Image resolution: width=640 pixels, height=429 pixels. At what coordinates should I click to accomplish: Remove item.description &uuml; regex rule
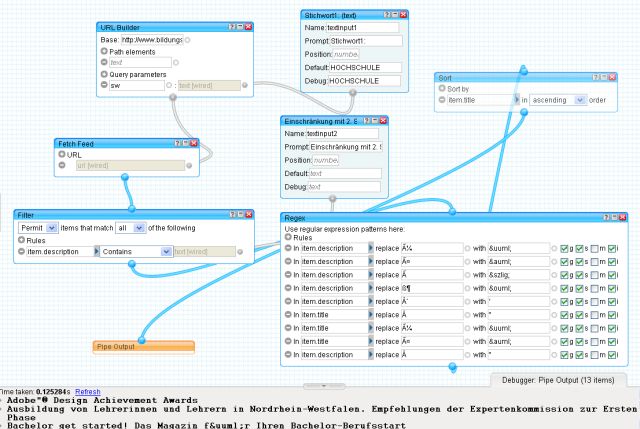pyautogui.click(x=288, y=248)
